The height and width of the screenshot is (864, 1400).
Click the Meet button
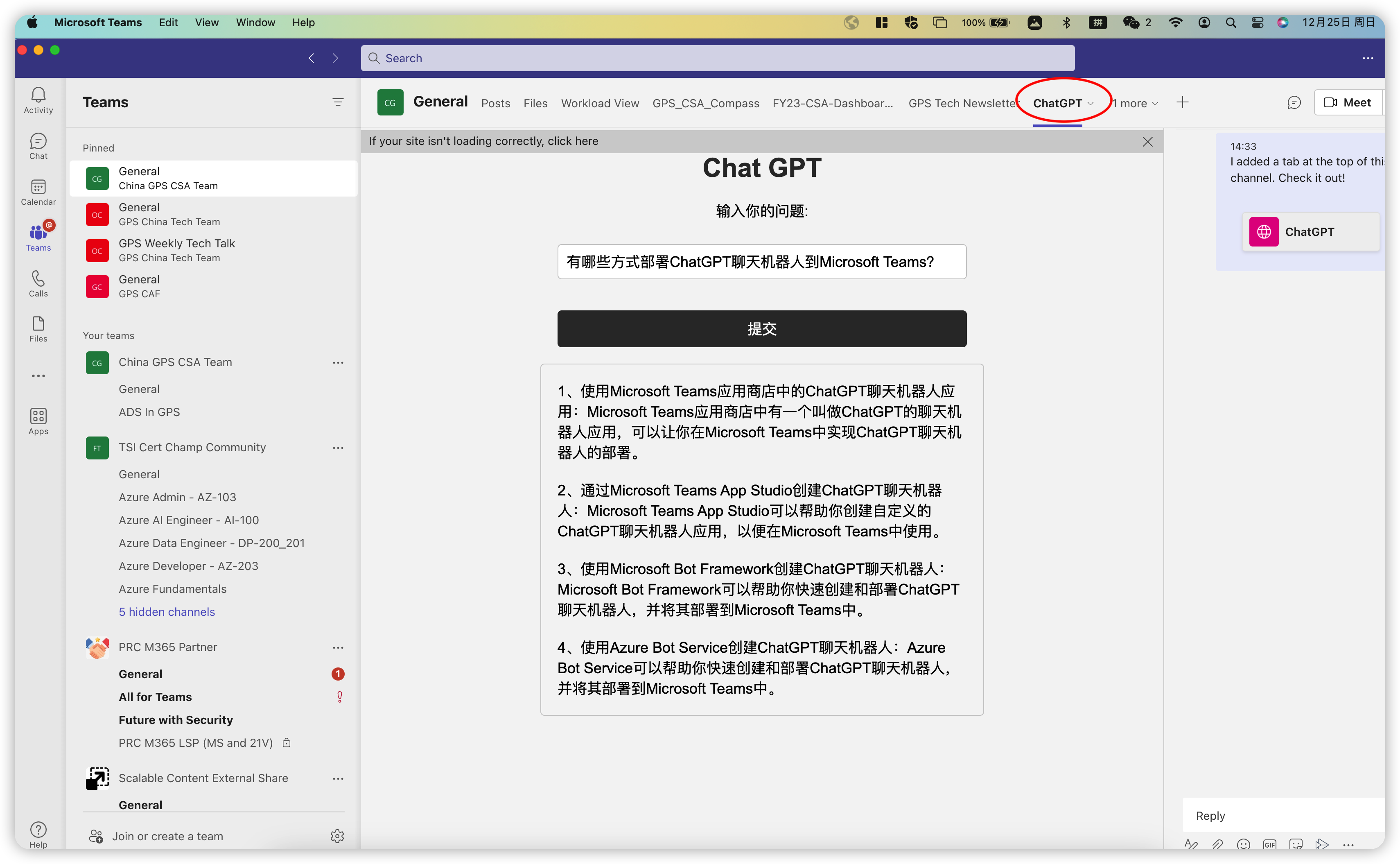[x=1348, y=103]
